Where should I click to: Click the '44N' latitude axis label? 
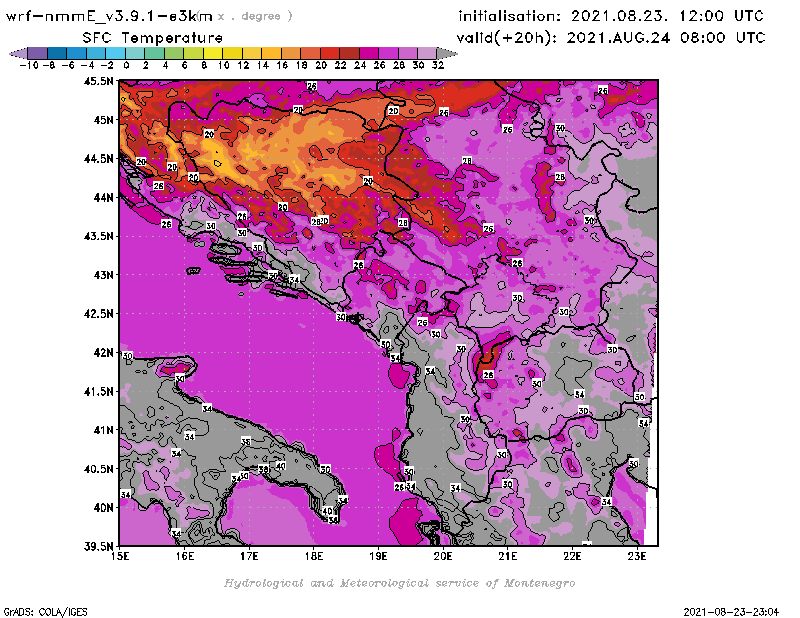(104, 197)
